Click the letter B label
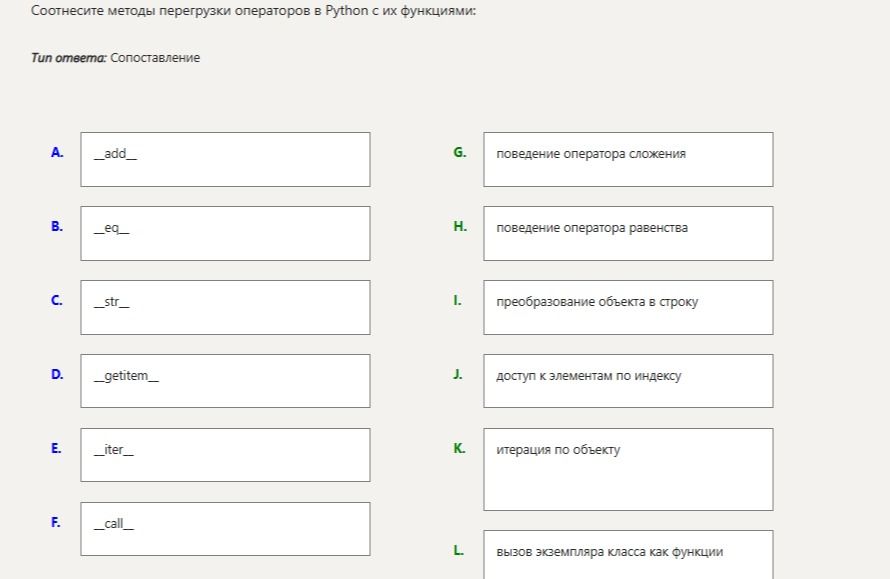This screenshot has width=890, height=579. [x=57, y=226]
